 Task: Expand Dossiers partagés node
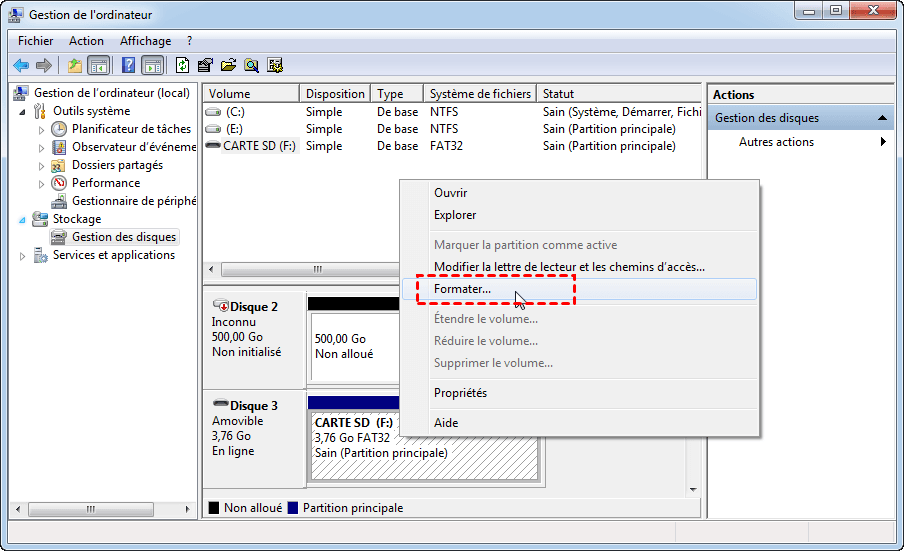[x=41, y=166]
